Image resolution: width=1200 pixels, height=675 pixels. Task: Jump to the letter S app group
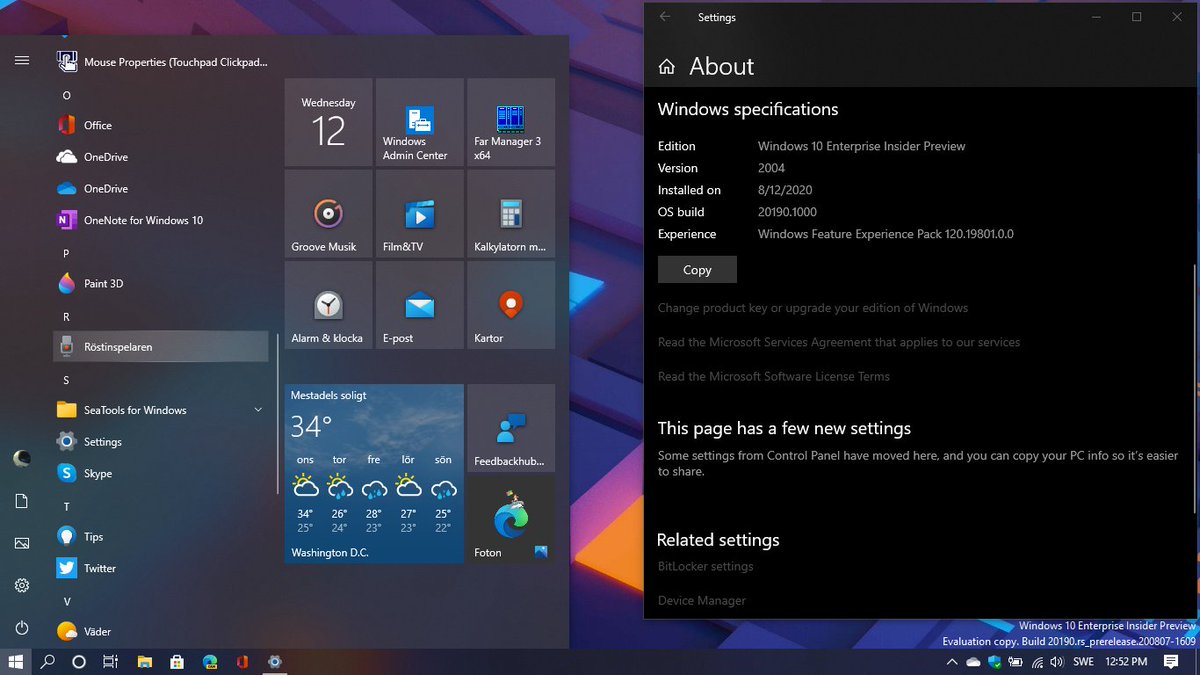[x=67, y=381]
